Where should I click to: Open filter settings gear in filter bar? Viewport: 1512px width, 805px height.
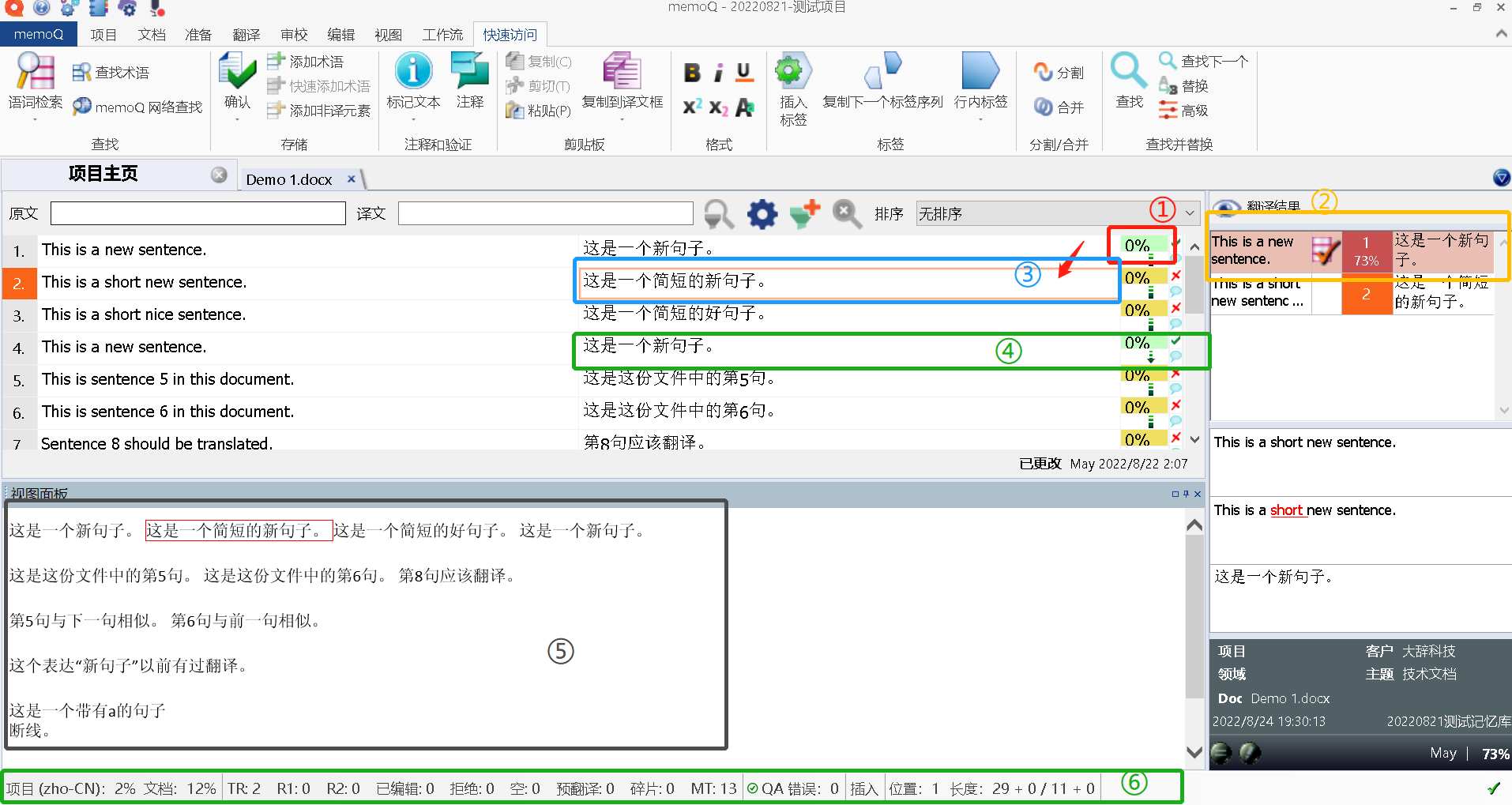(762, 214)
